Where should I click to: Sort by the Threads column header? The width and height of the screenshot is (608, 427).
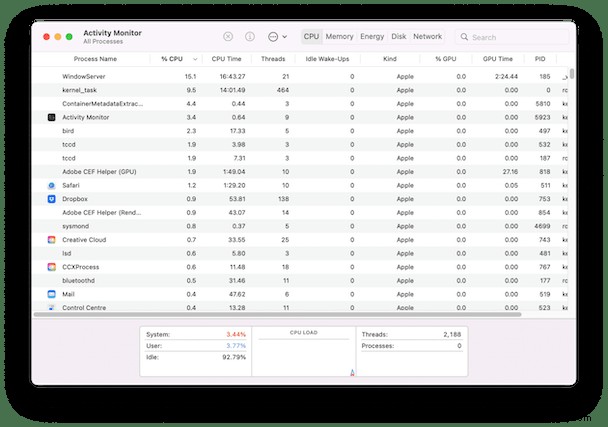pyautogui.click(x=273, y=59)
